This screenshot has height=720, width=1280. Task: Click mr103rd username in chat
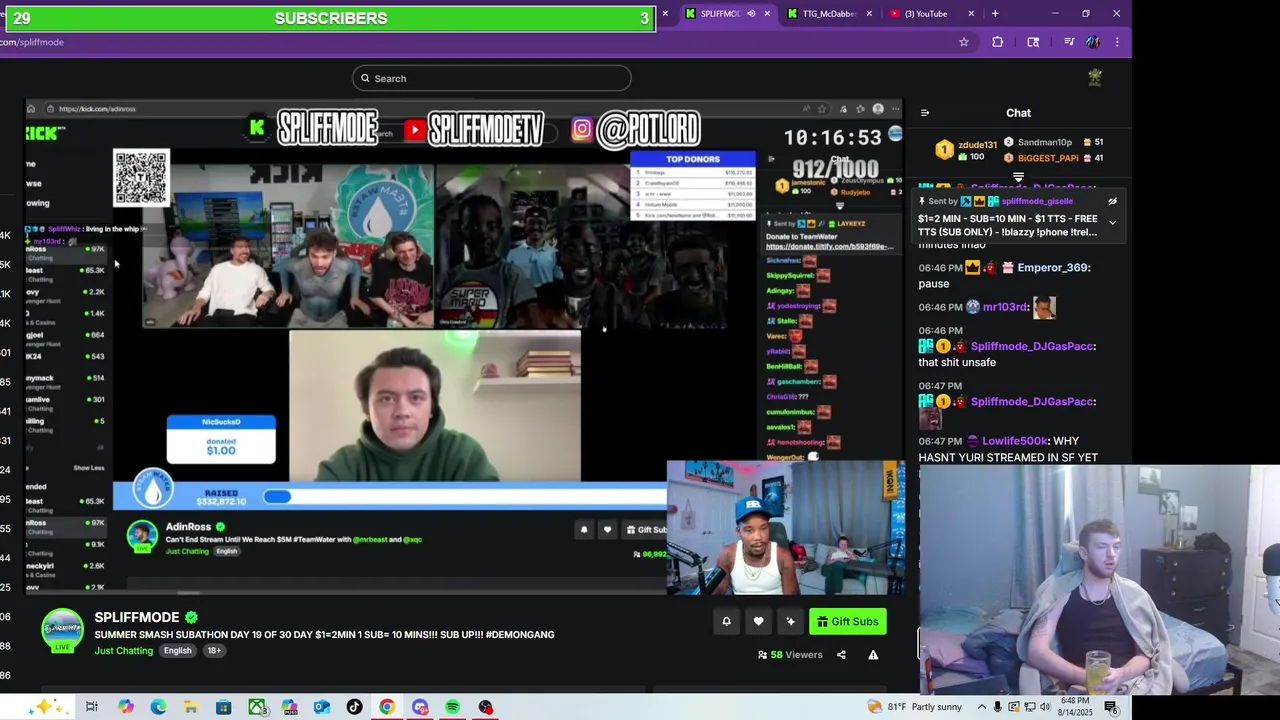click(1006, 307)
